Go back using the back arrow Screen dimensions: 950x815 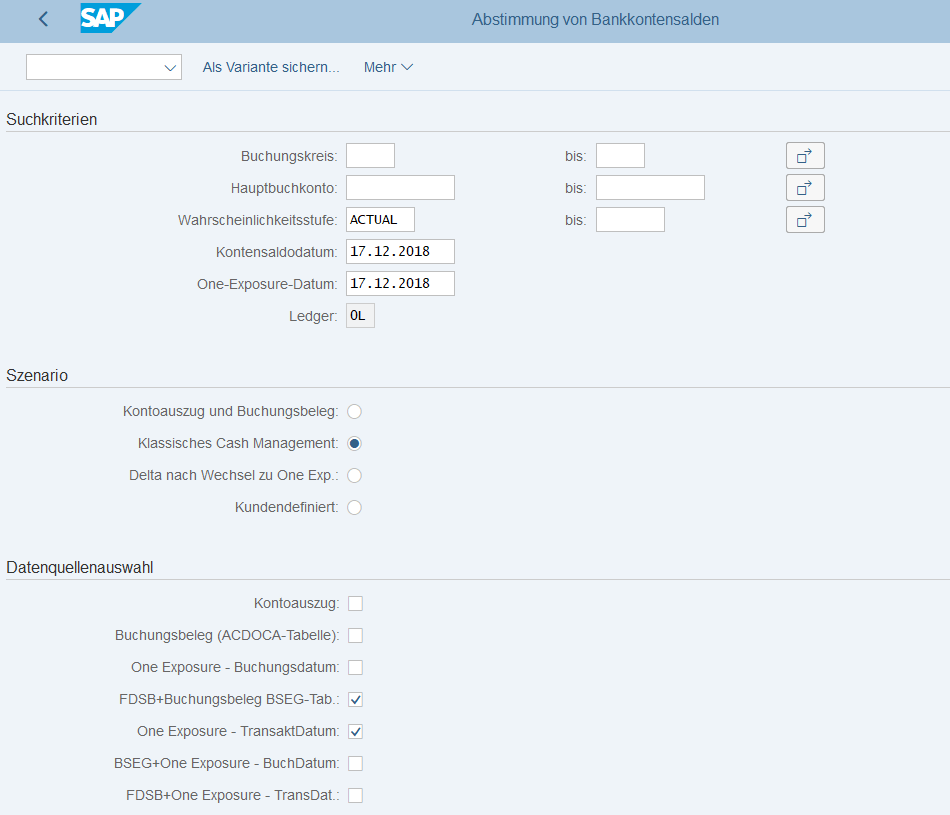43,19
